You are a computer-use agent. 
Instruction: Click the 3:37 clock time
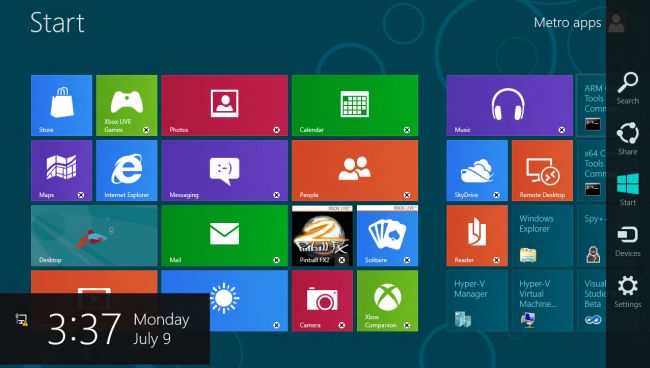[84, 329]
